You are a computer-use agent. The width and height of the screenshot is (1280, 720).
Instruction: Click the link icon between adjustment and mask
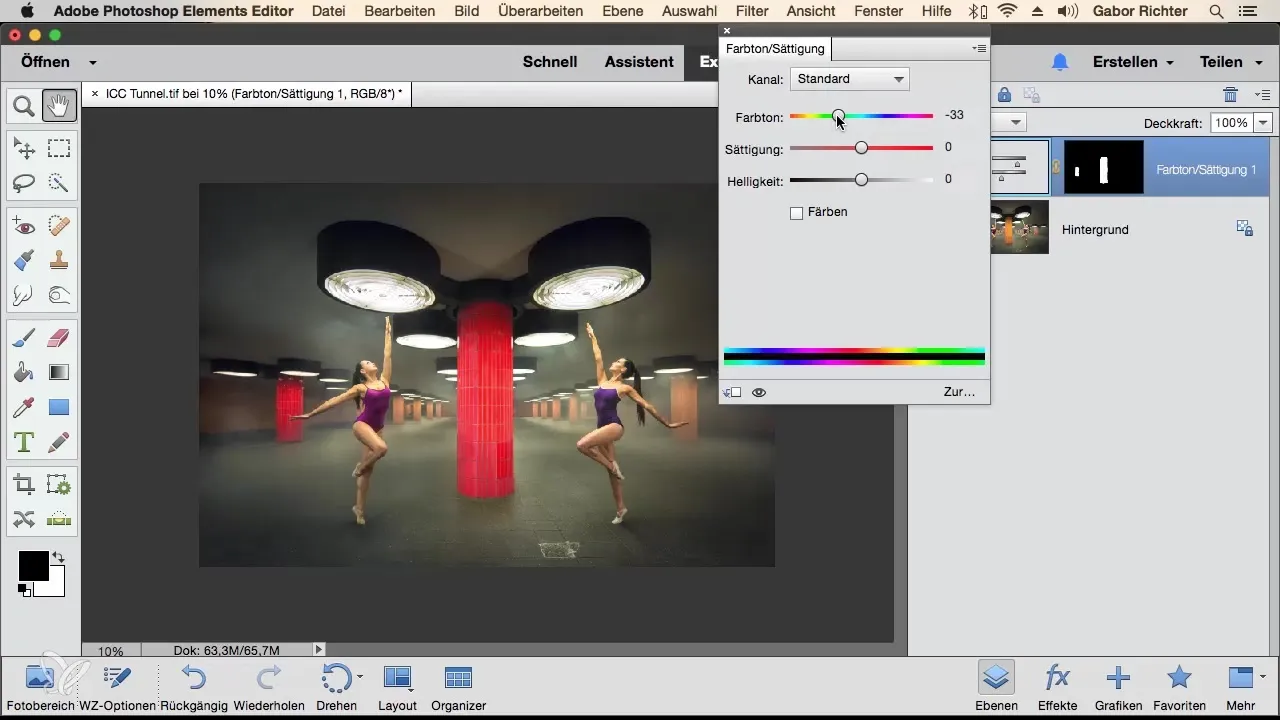1056,167
